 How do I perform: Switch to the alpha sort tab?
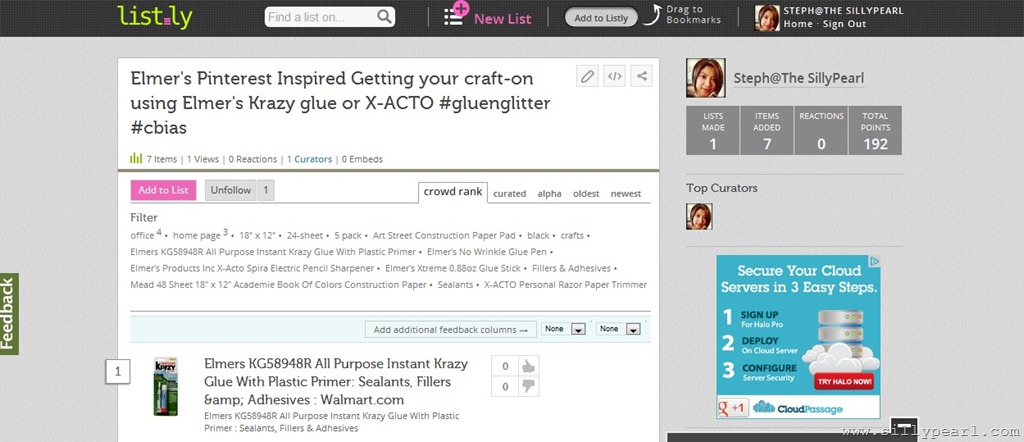point(549,193)
